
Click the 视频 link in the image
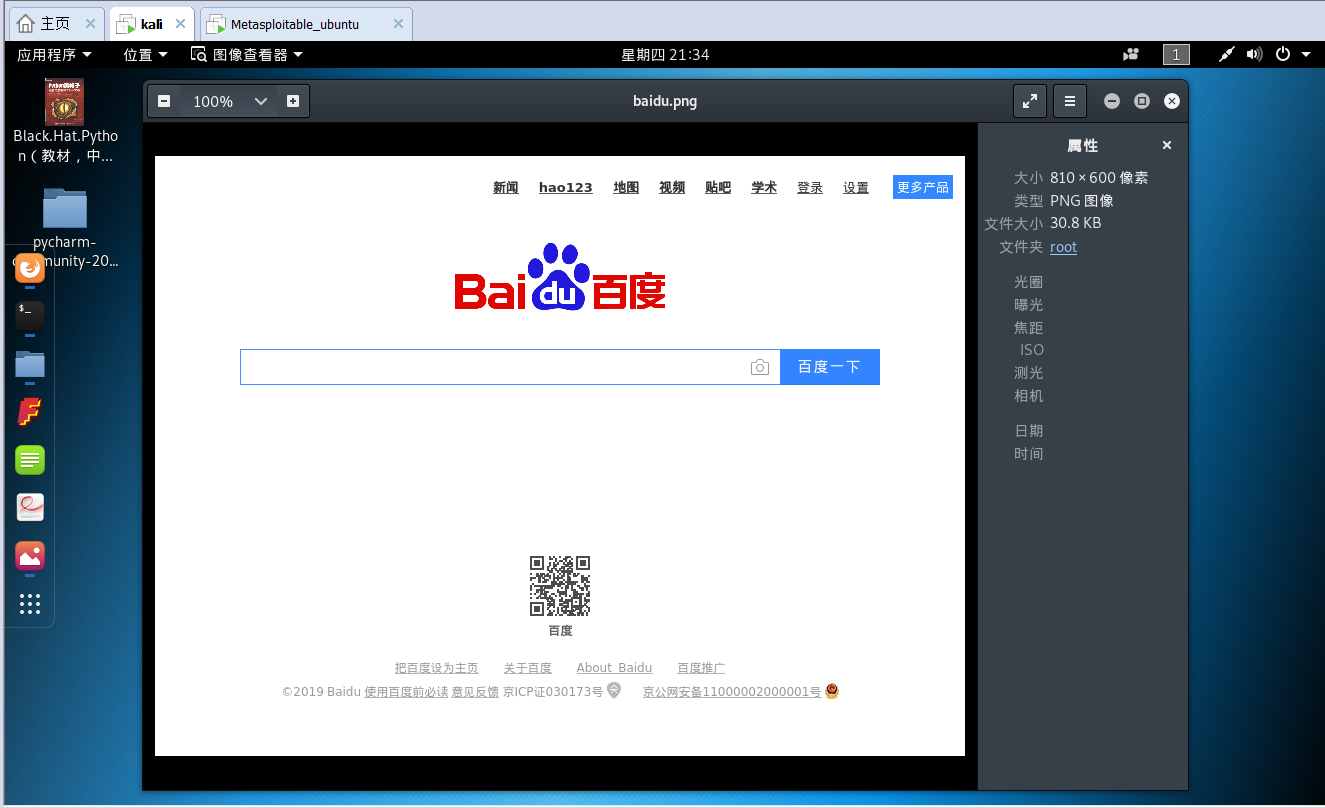(x=672, y=187)
